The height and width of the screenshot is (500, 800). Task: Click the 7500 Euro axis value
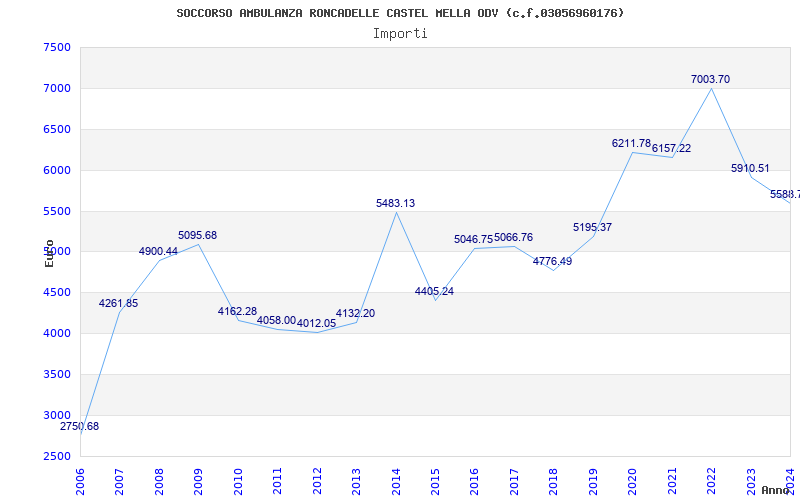57,47
